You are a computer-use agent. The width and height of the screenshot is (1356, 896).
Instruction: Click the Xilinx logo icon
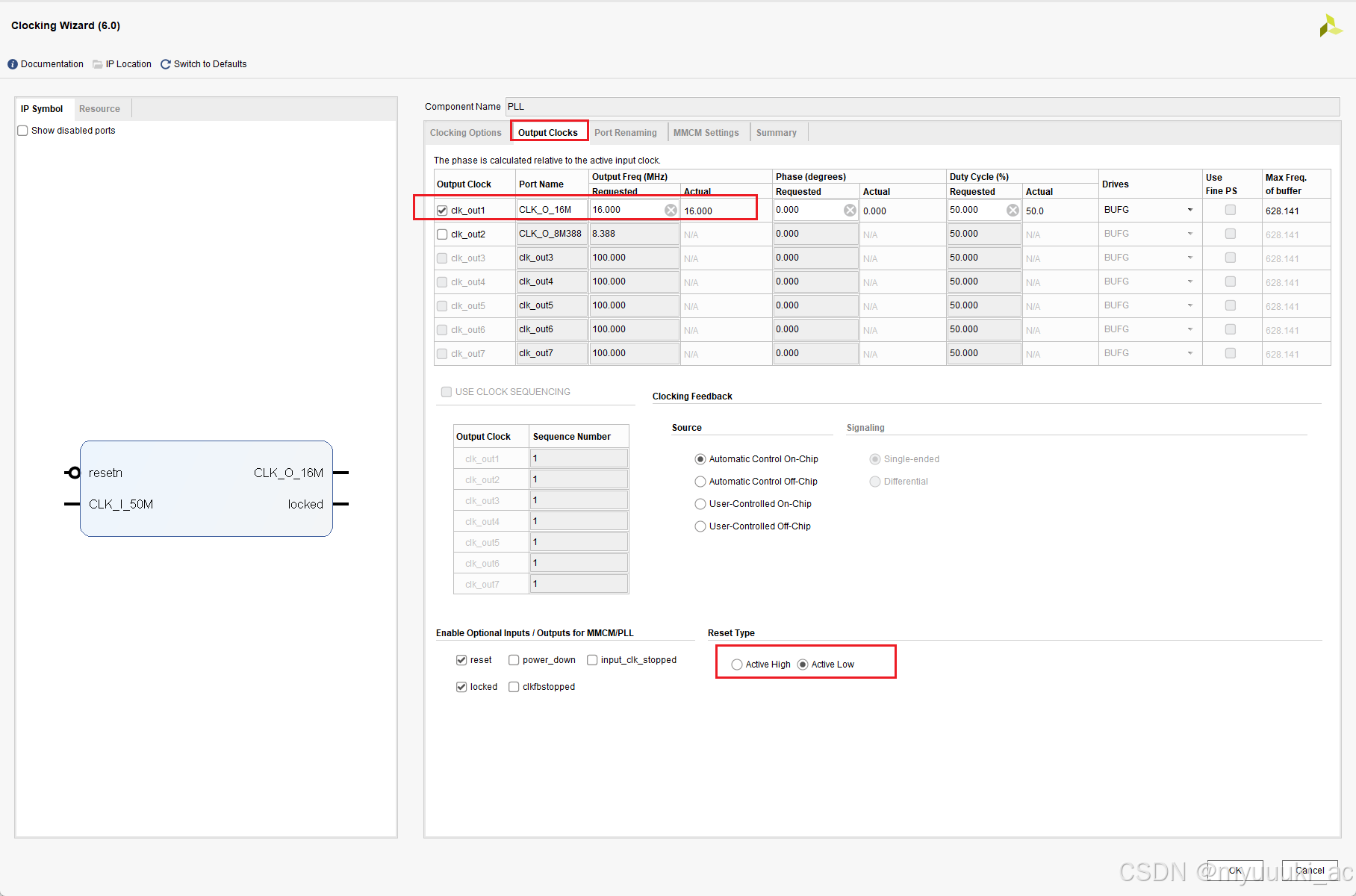[x=1331, y=26]
